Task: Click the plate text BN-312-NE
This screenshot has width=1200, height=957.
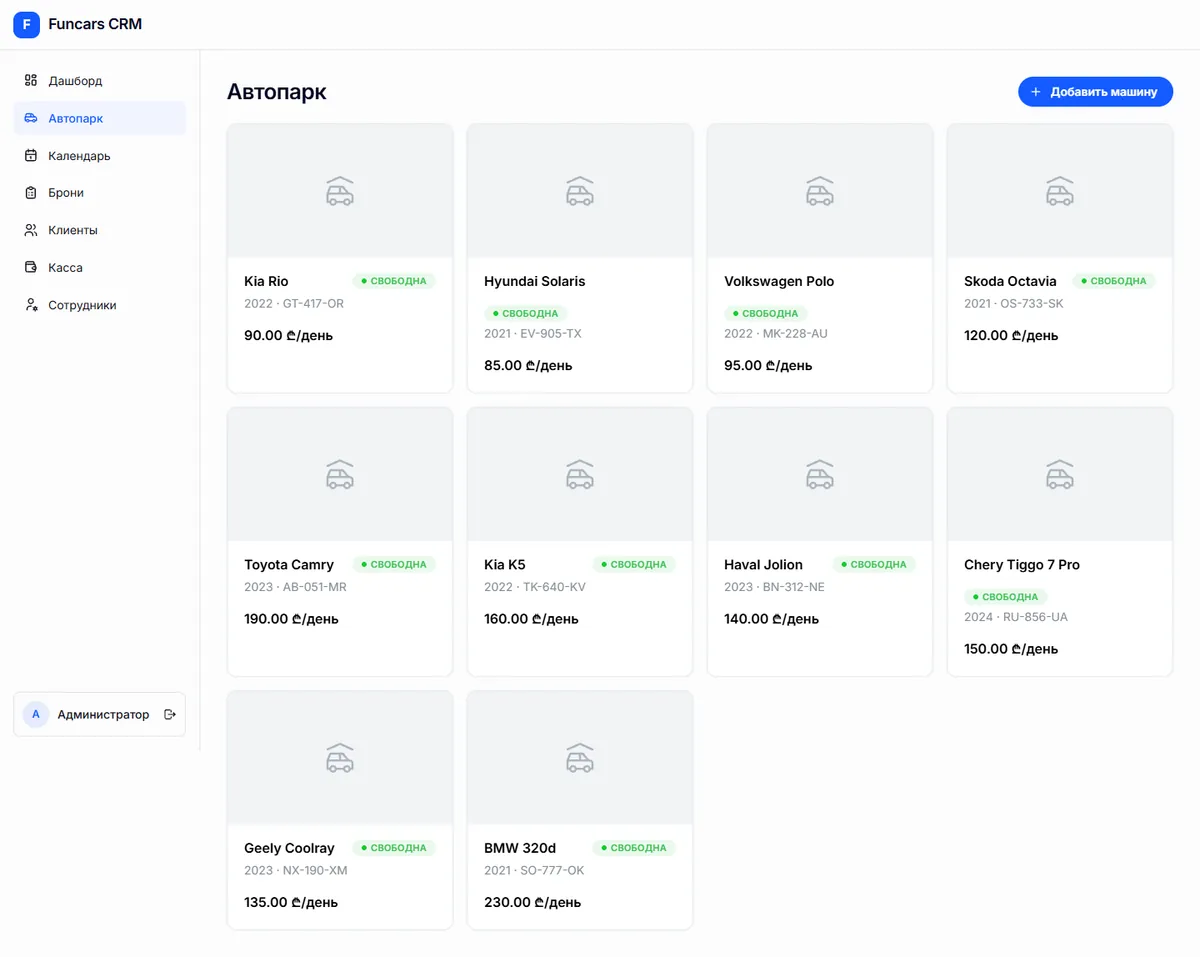Action: 794,587
